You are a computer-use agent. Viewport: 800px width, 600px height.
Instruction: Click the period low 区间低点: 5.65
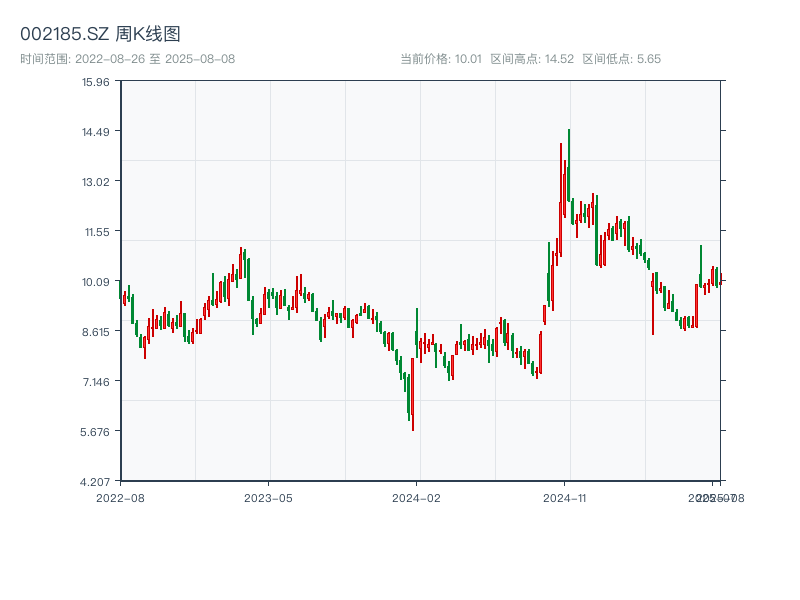(x=621, y=59)
